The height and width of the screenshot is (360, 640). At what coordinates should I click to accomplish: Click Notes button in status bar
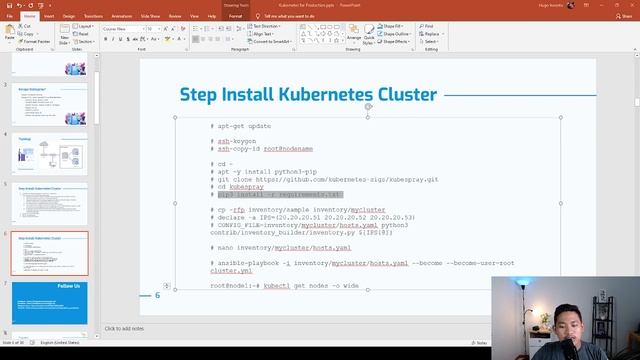point(480,343)
